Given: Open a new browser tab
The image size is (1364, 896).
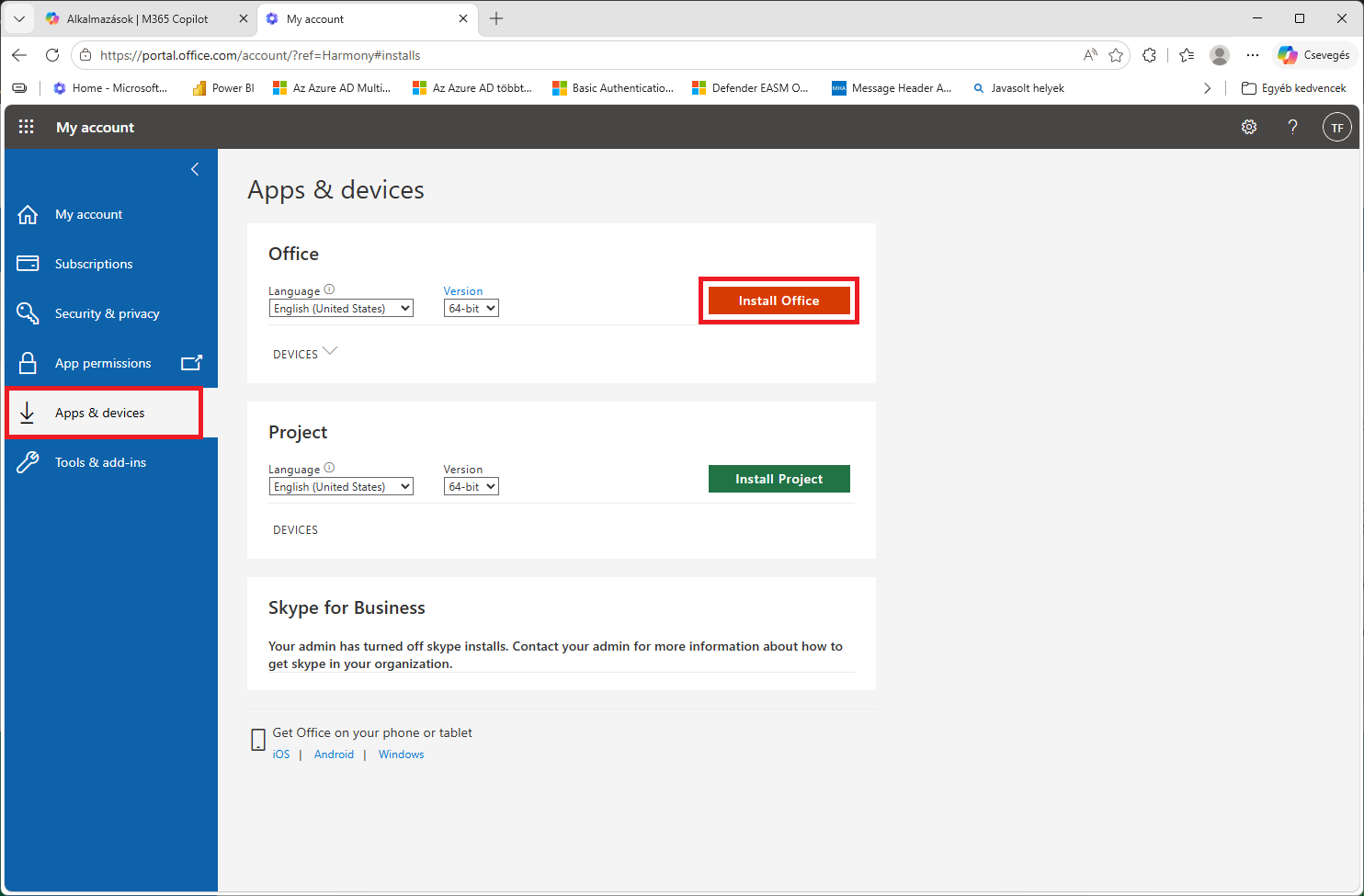Looking at the screenshot, I should tap(496, 18).
